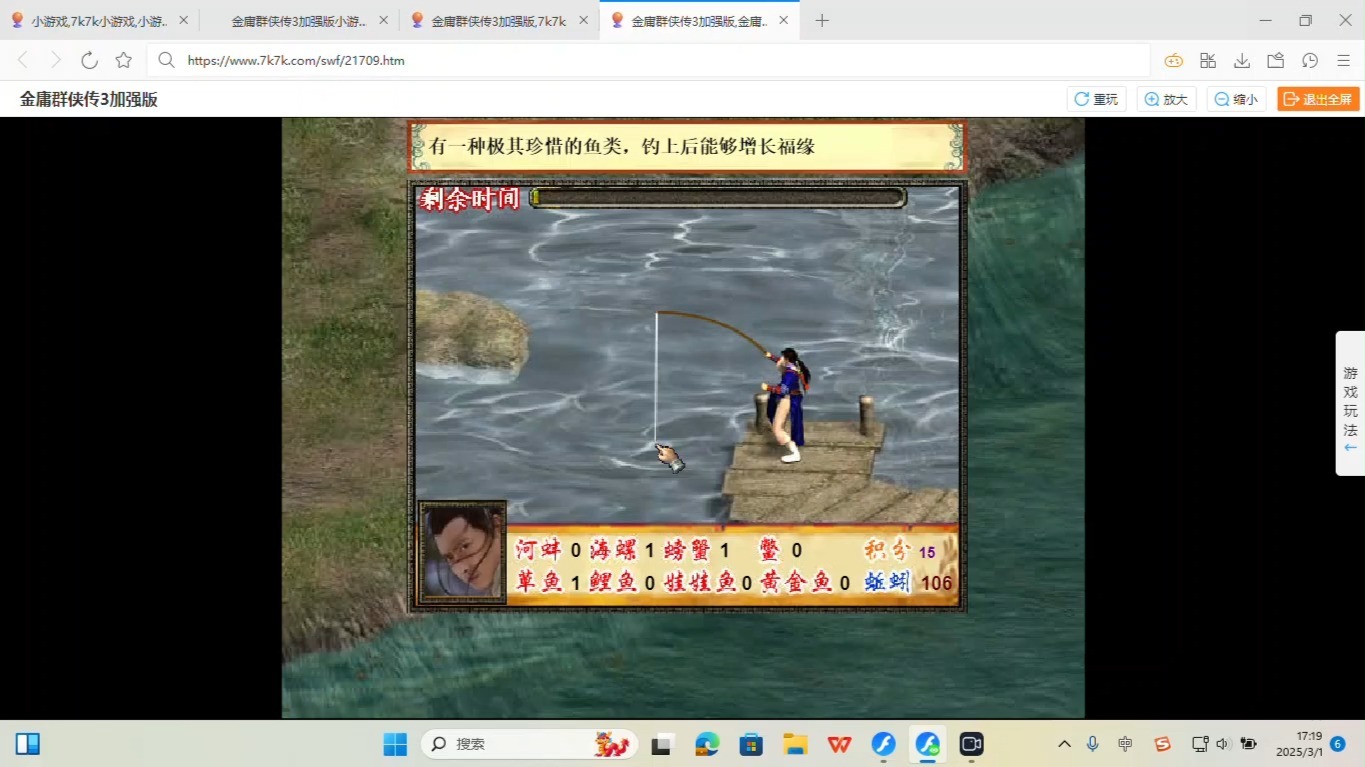This screenshot has height=767, width=1365.
Task: Close the third tab 金庸群侠传3加强版,7k7k
Action: coord(583,20)
